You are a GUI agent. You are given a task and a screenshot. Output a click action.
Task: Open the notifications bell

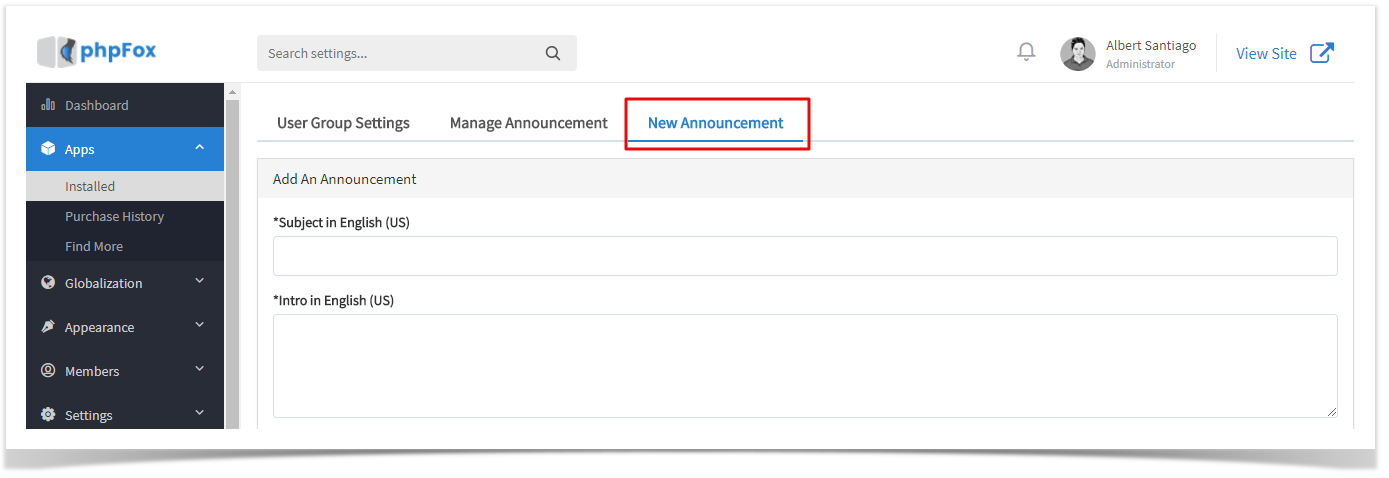pos(1026,52)
